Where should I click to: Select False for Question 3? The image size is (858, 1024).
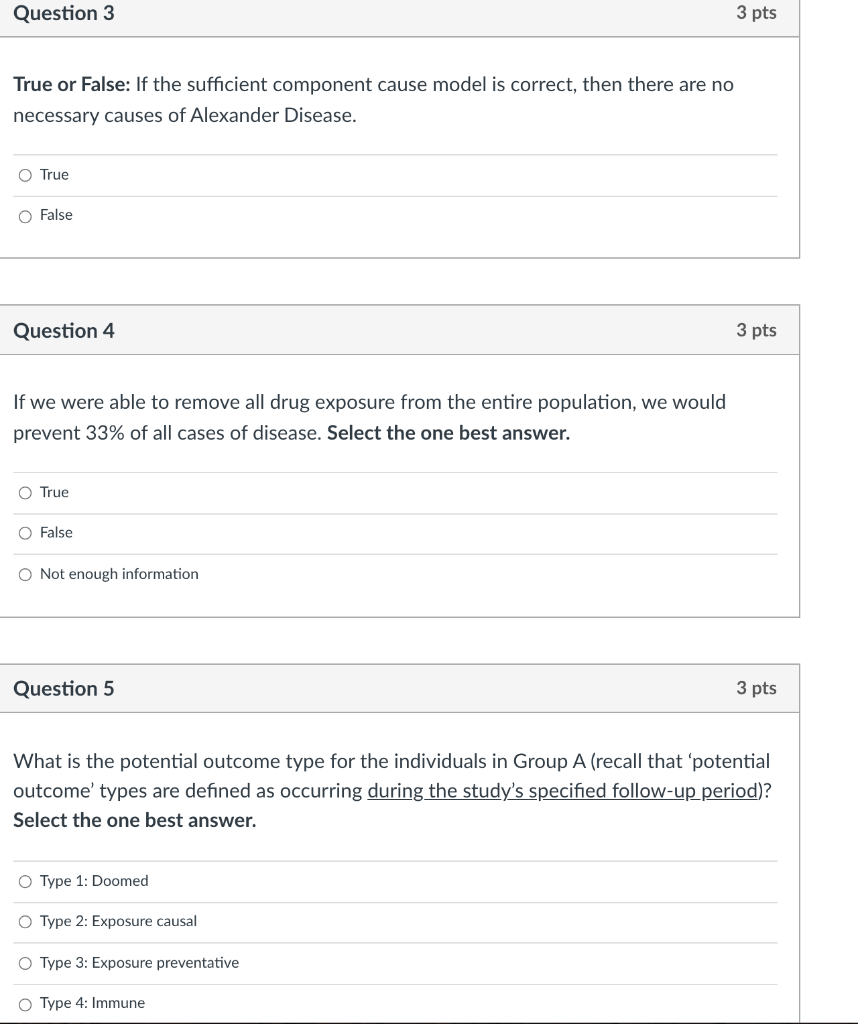(24, 215)
